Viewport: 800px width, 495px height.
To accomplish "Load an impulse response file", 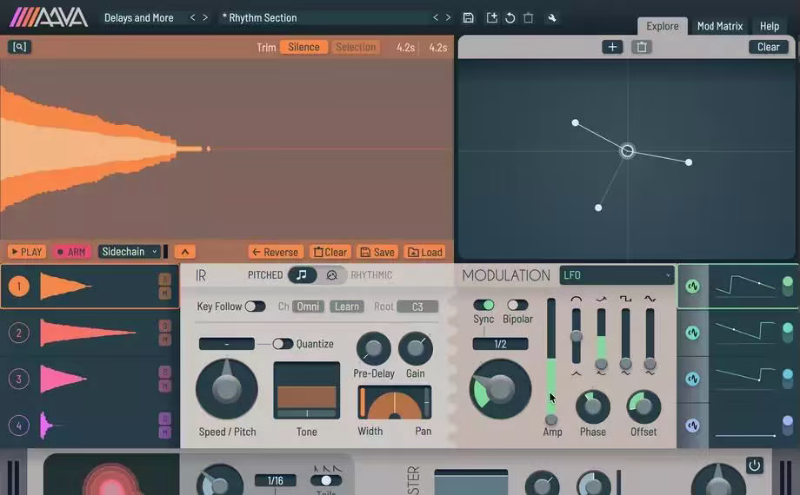I will pyautogui.click(x=425, y=252).
